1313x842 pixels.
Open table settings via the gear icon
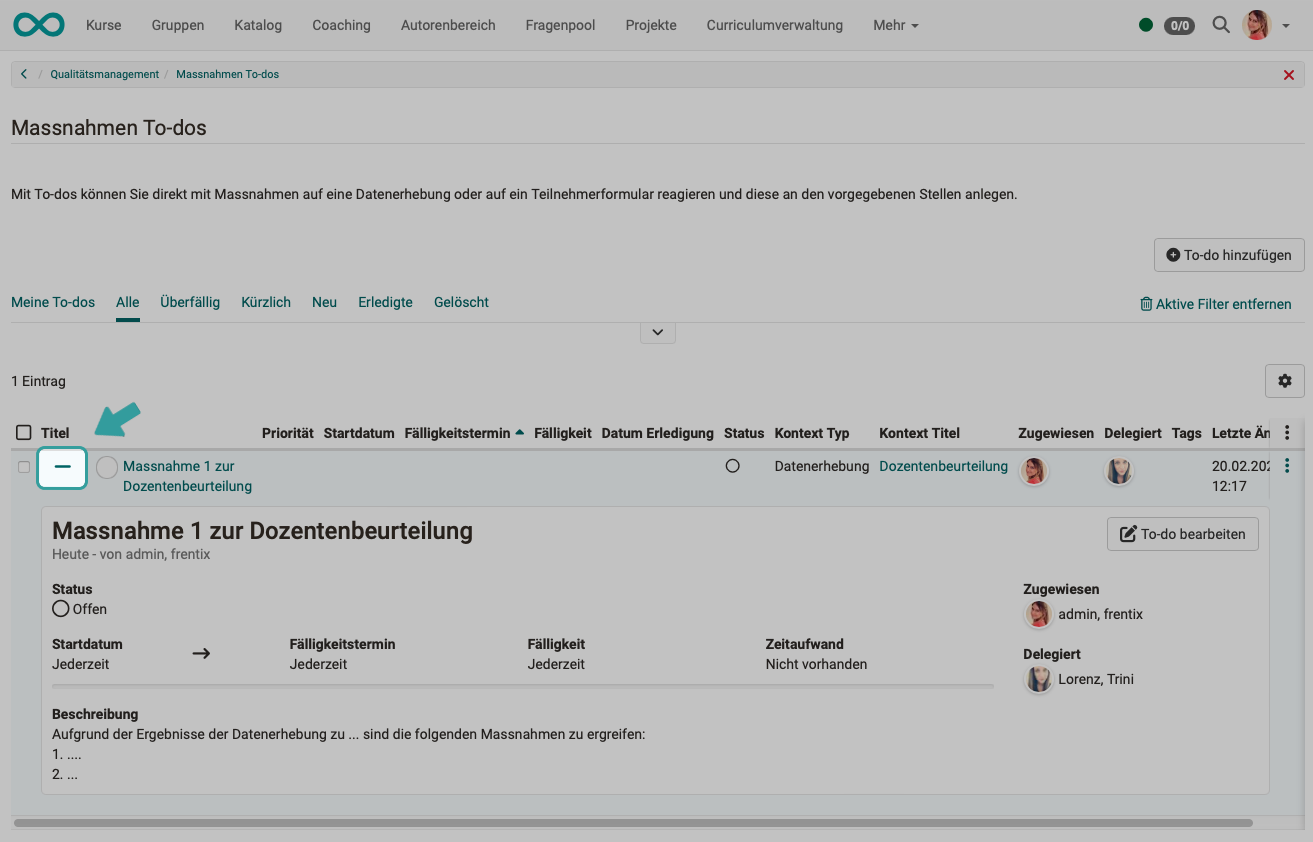[1285, 381]
